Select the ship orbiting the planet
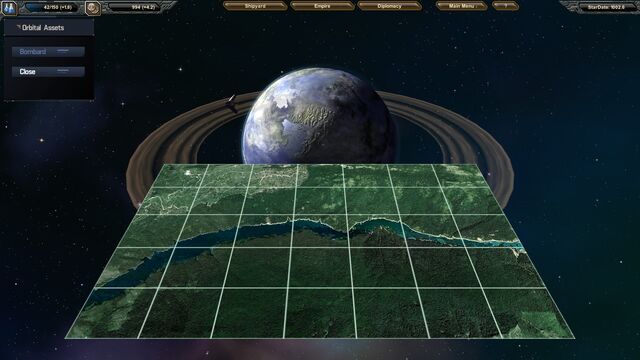This screenshot has height=360, width=640. click(x=232, y=104)
